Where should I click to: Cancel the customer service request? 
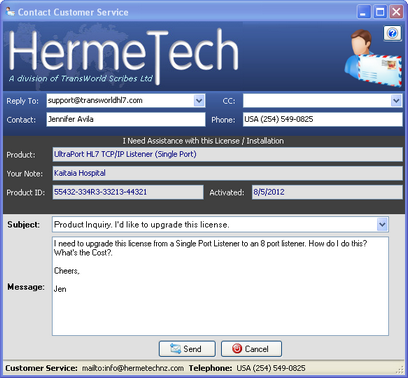tap(251, 349)
